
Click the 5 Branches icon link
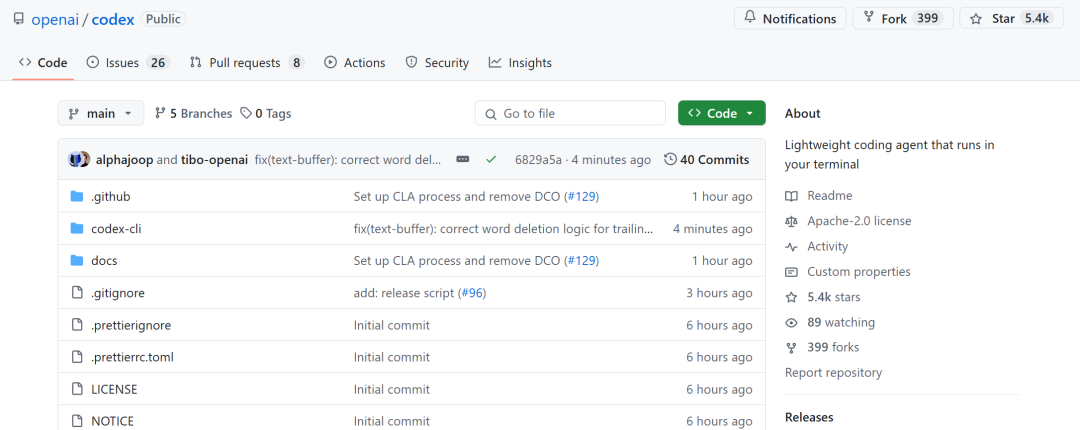[160, 114]
